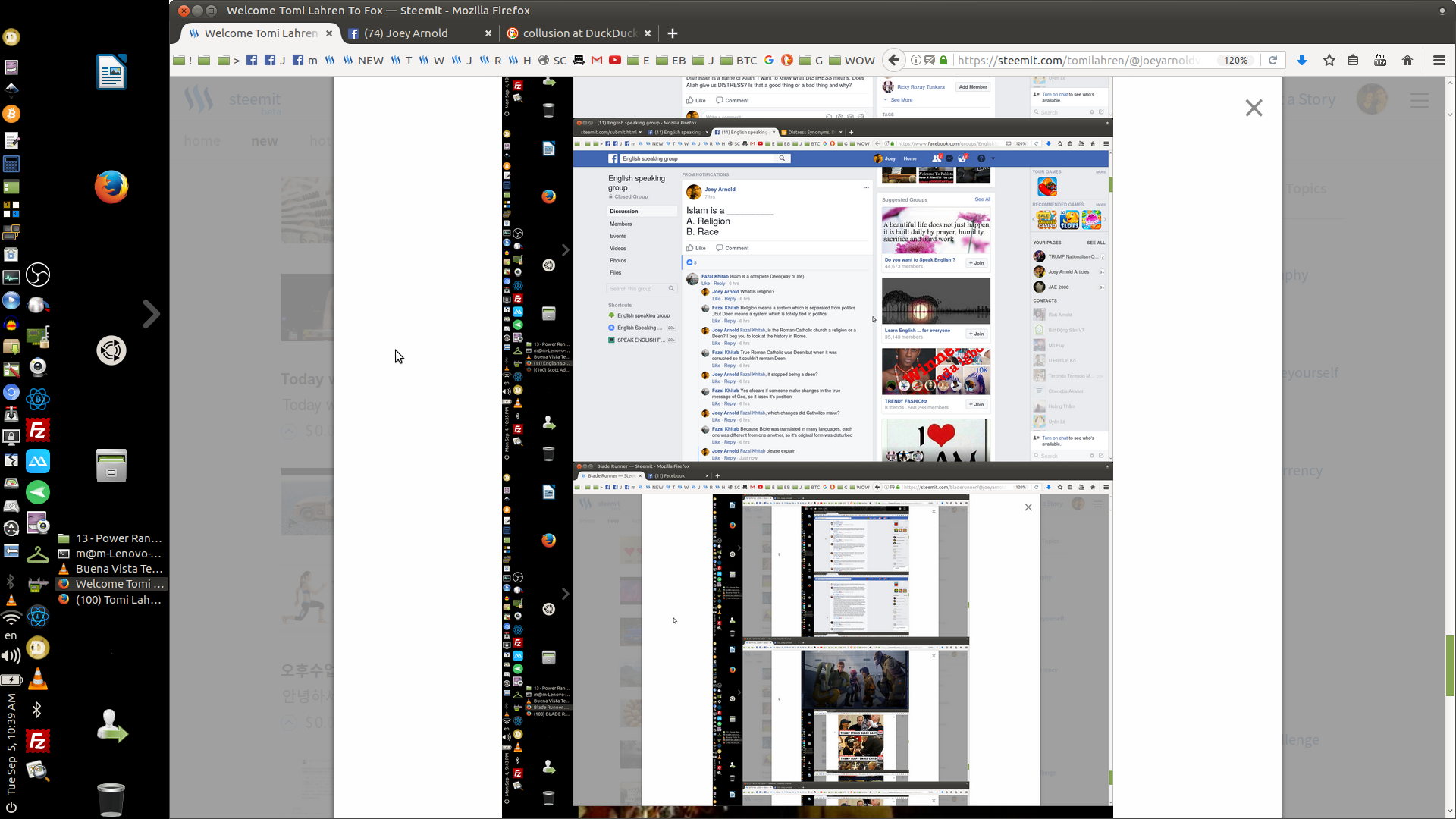Click the DuckDuckGo collusion tab icon
Viewport: 1456px width, 819px height.
coord(511,33)
